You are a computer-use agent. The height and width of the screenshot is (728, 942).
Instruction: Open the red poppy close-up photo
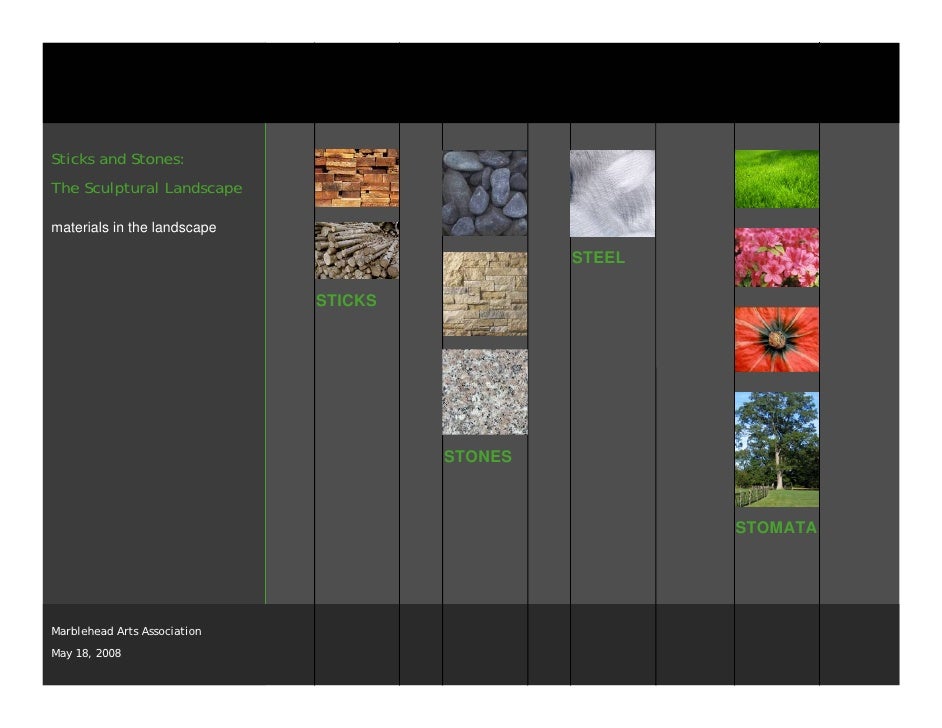(x=777, y=339)
